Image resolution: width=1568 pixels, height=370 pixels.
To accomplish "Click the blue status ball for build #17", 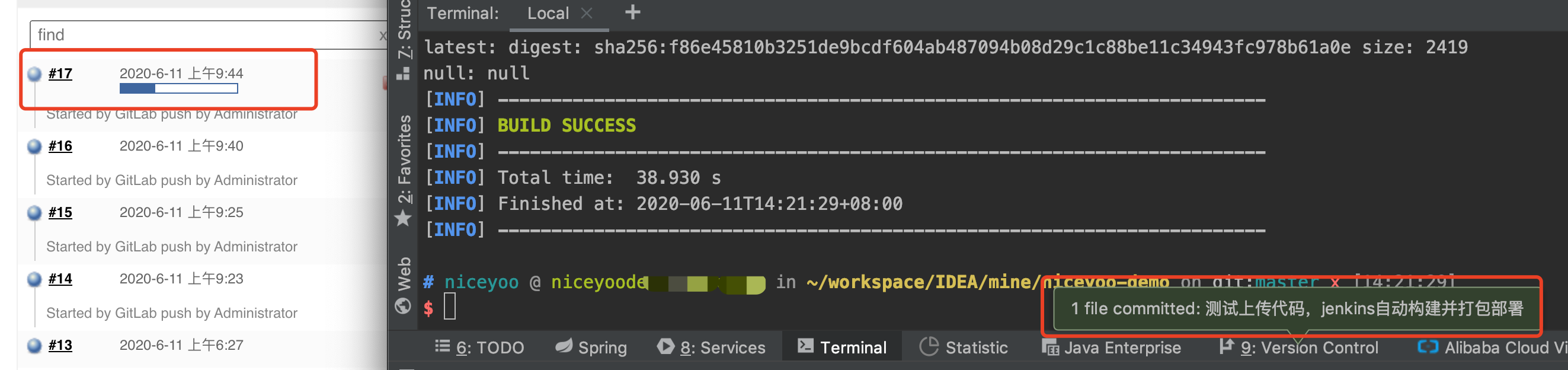I will (x=35, y=74).
